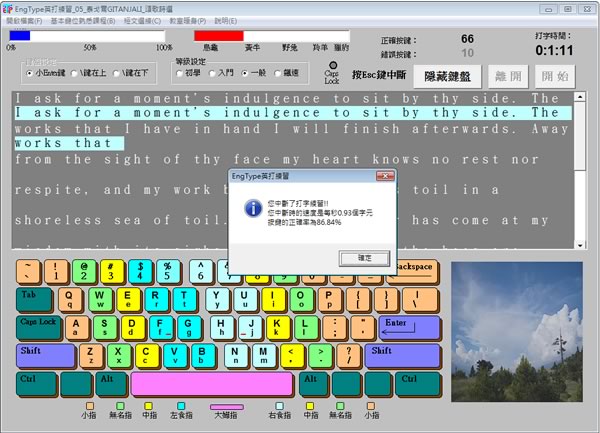The image size is (600, 433).
Task: Open the 開啟檔案(F) menu
Action: point(24,21)
